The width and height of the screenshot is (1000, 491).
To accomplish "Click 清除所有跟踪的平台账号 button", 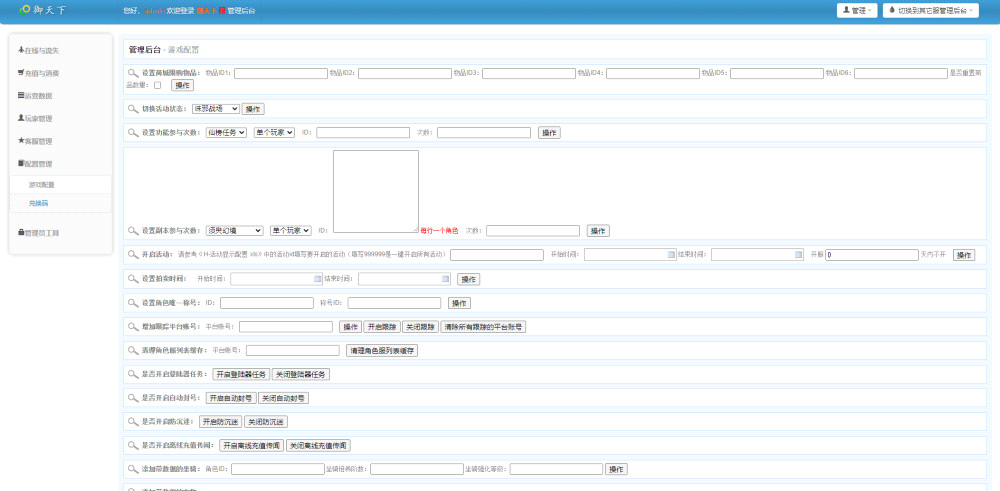I will [483, 327].
